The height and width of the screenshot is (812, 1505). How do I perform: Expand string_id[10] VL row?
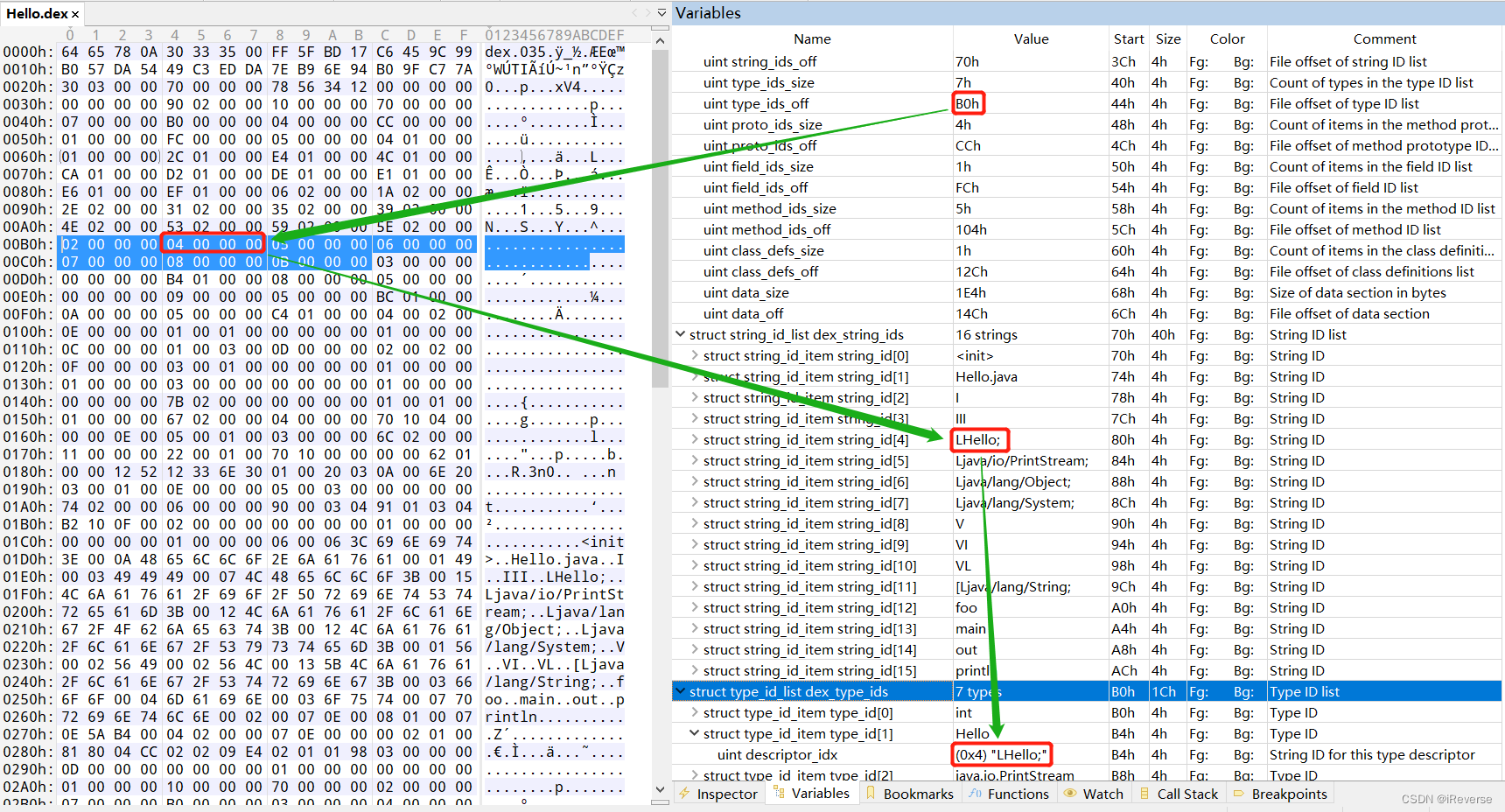tap(695, 565)
